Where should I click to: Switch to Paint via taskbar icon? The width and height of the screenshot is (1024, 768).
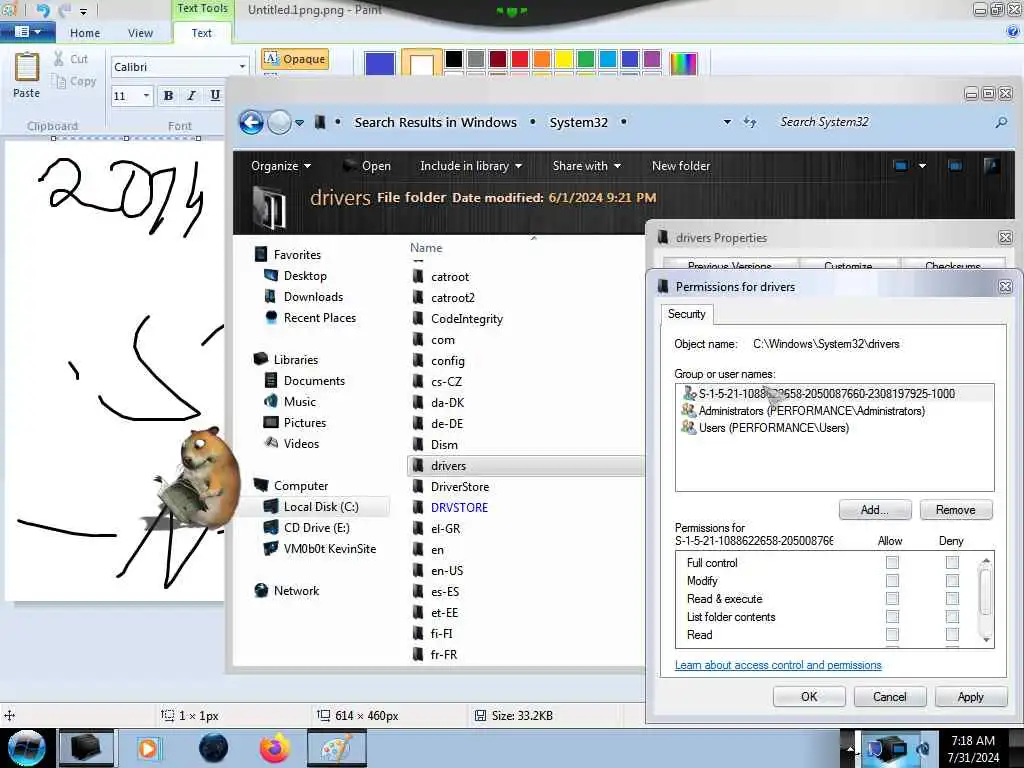pyautogui.click(x=336, y=748)
